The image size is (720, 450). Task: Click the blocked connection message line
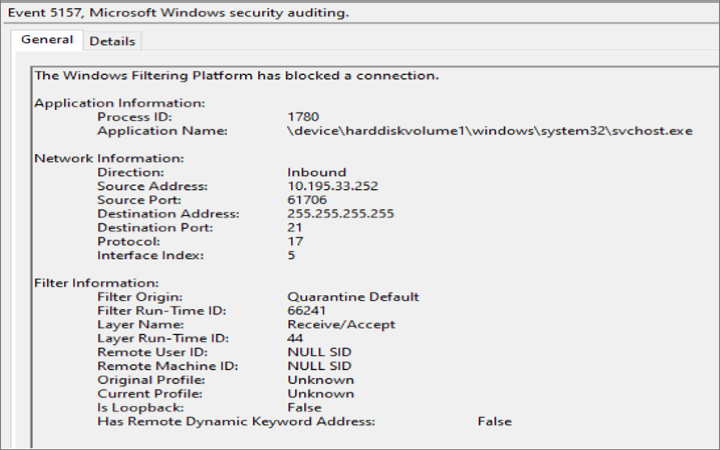pos(236,75)
